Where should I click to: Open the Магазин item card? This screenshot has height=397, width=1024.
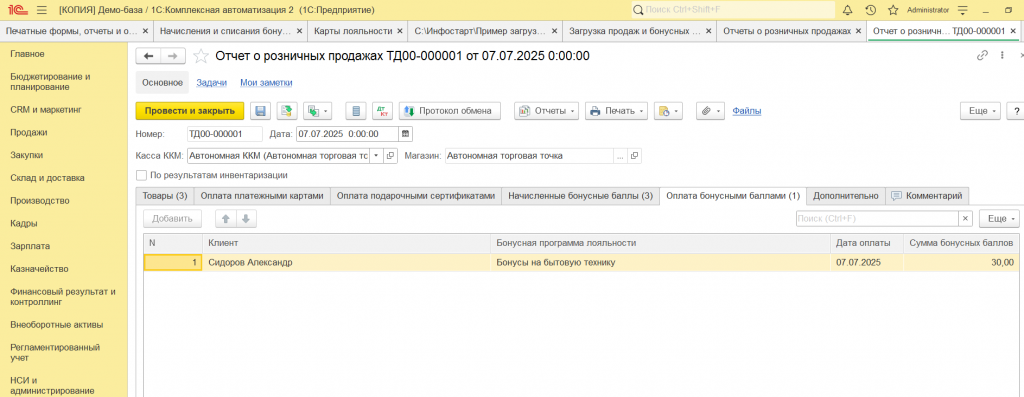[x=634, y=156]
